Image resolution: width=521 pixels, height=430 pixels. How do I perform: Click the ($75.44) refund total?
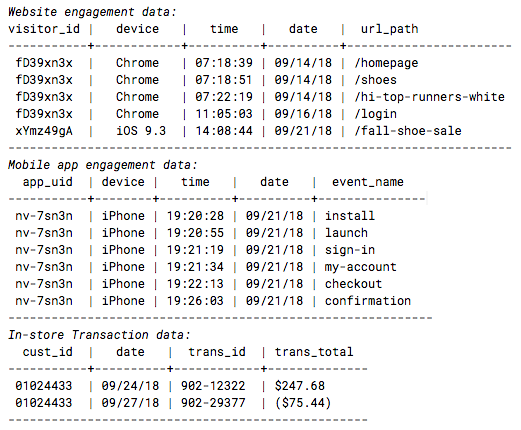tap(303, 403)
